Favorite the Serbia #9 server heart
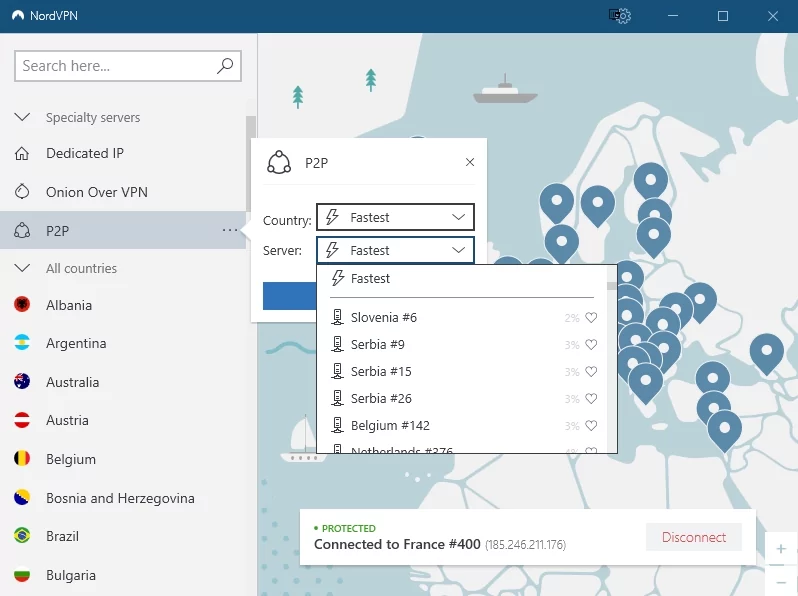The width and height of the screenshot is (798, 596). point(591,345)
